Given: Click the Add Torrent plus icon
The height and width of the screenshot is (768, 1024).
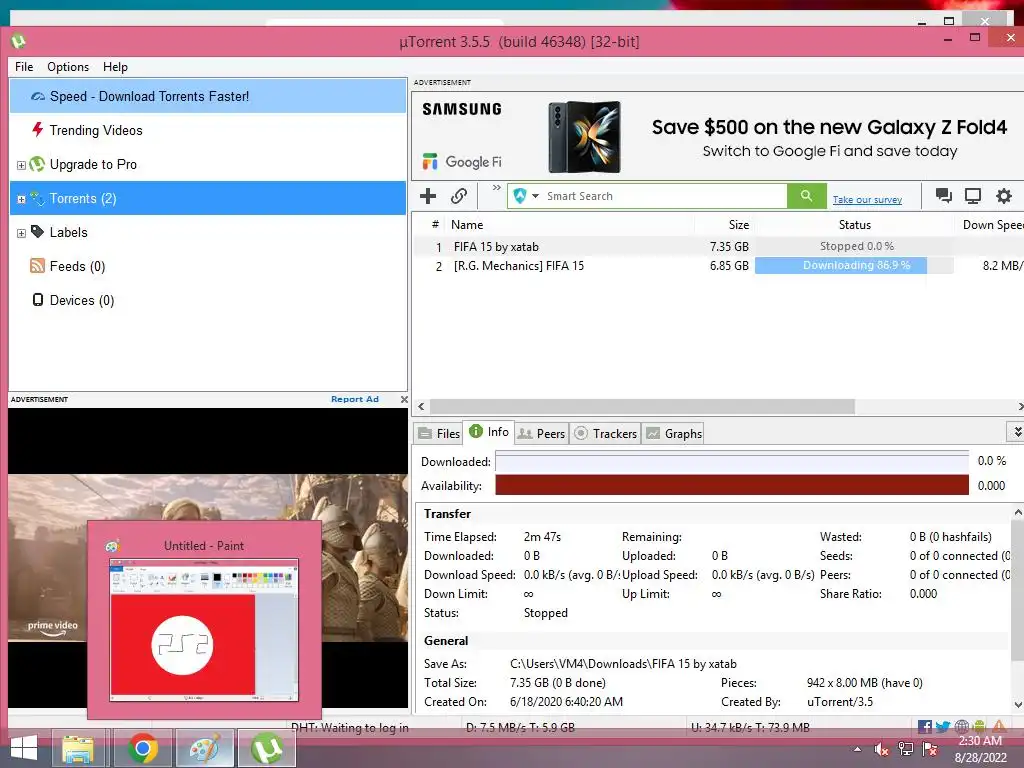Looking at the screenshot, I should 428,196.
